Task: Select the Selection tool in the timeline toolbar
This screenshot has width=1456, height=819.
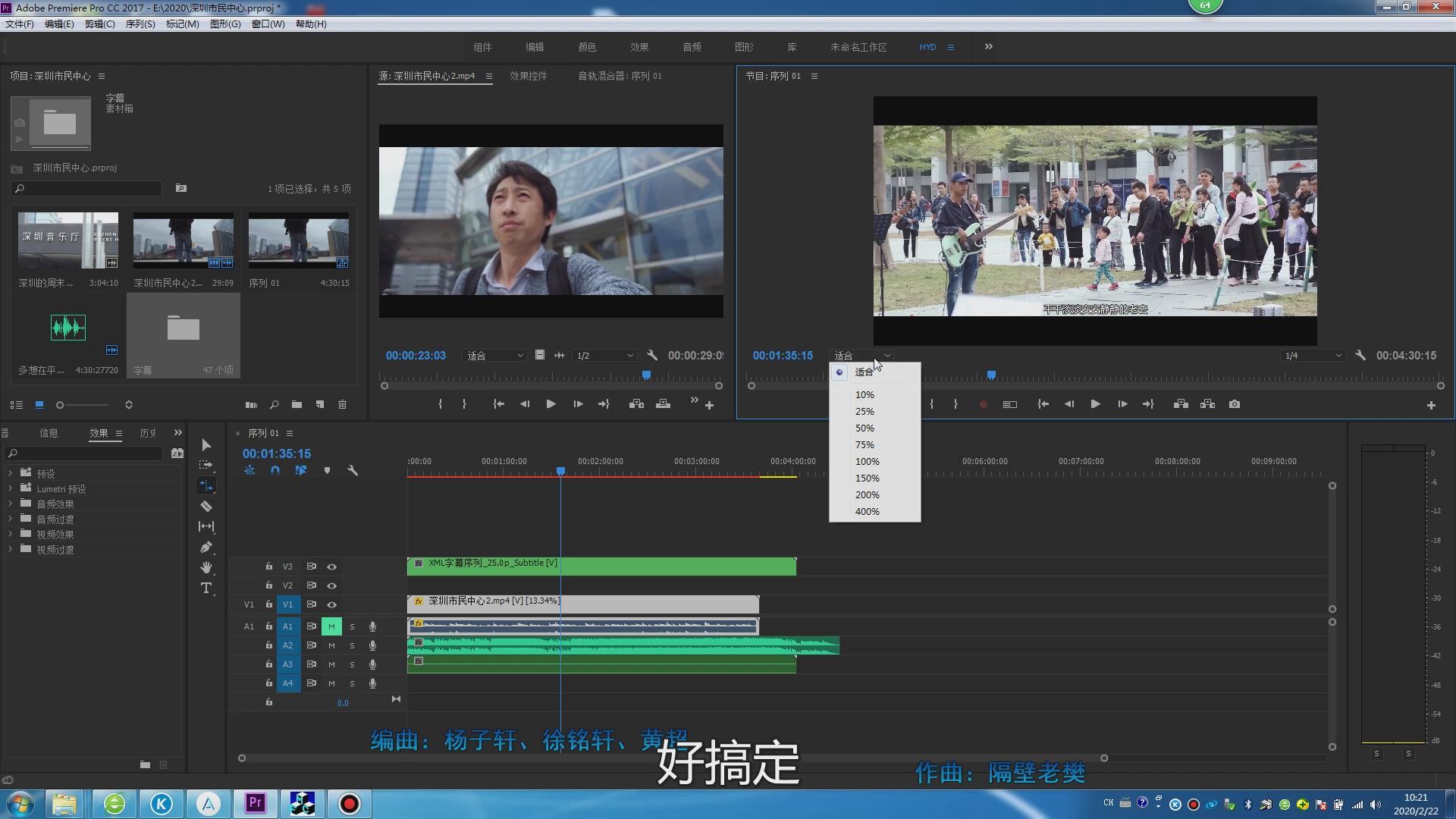Action: point(206,445)
